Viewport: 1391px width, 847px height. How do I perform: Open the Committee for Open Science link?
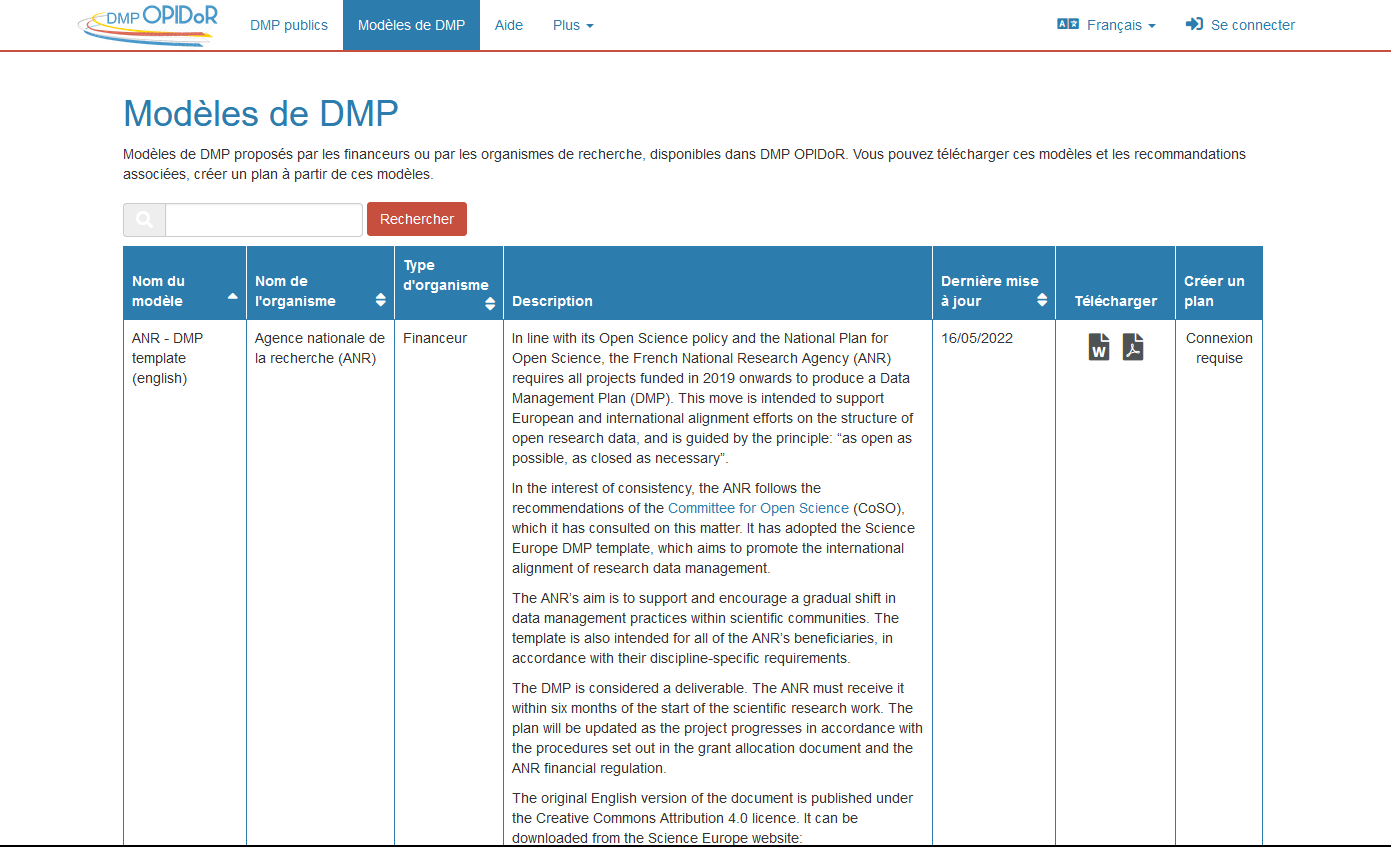758,508
